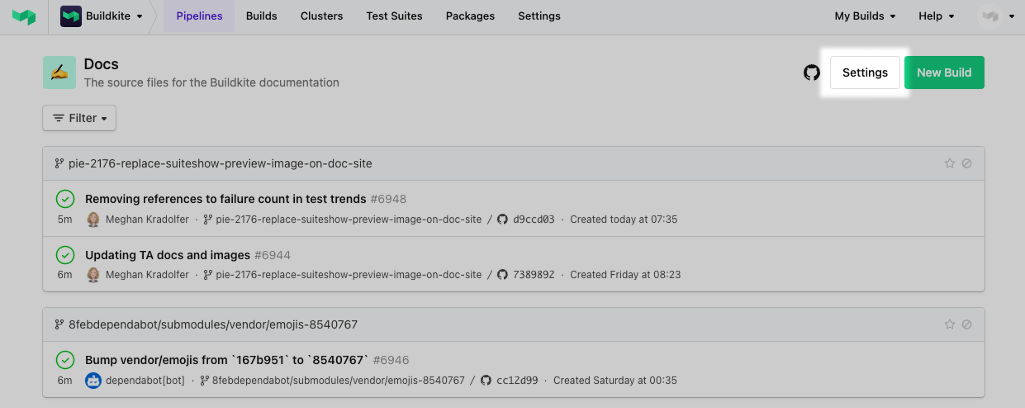Open the user avatar account menu
Screen dimensions: 1025x408
(996, 16)
